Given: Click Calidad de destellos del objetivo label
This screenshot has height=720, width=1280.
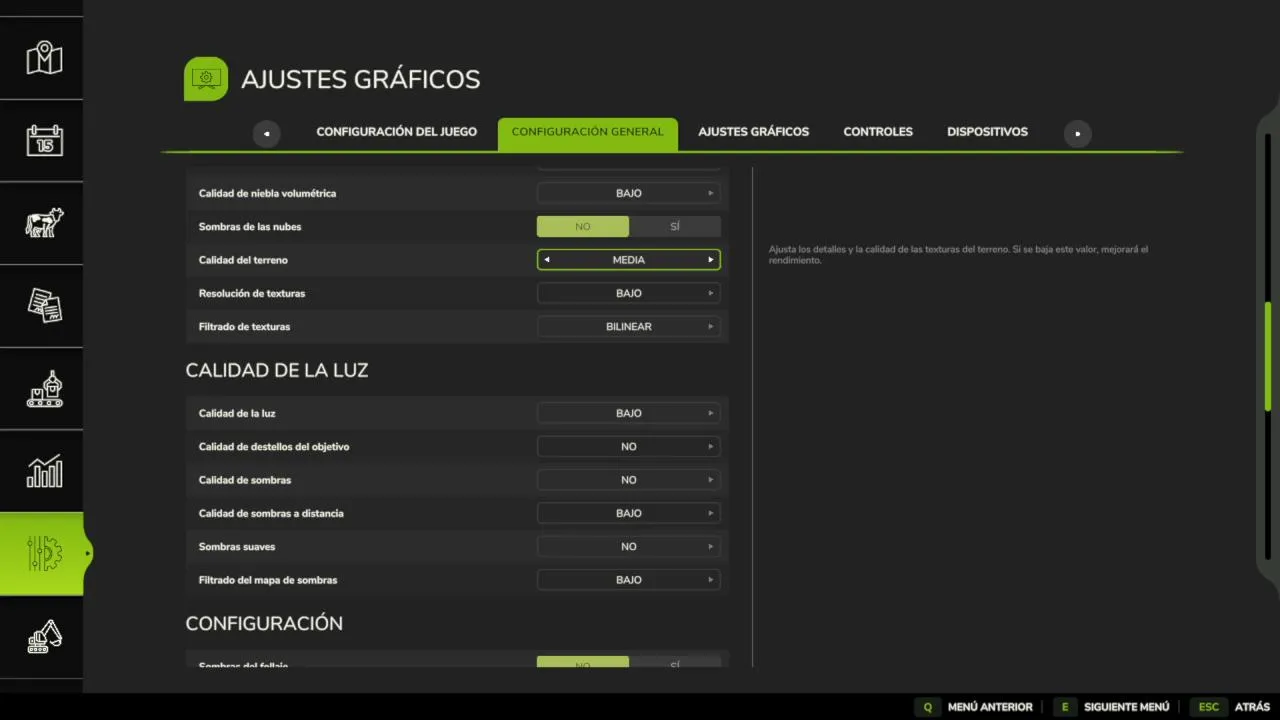Looking at the screenshot, I should 274,447.
